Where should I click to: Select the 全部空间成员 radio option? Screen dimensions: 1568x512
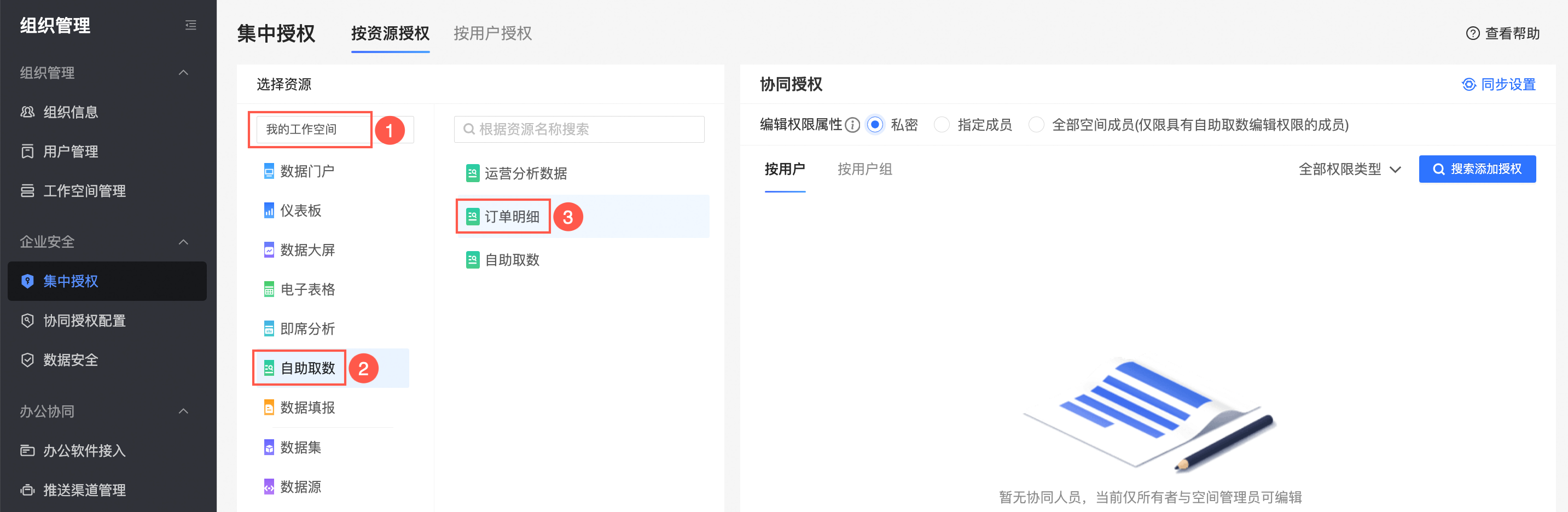pyautogui.click(x=1036, y=125)
